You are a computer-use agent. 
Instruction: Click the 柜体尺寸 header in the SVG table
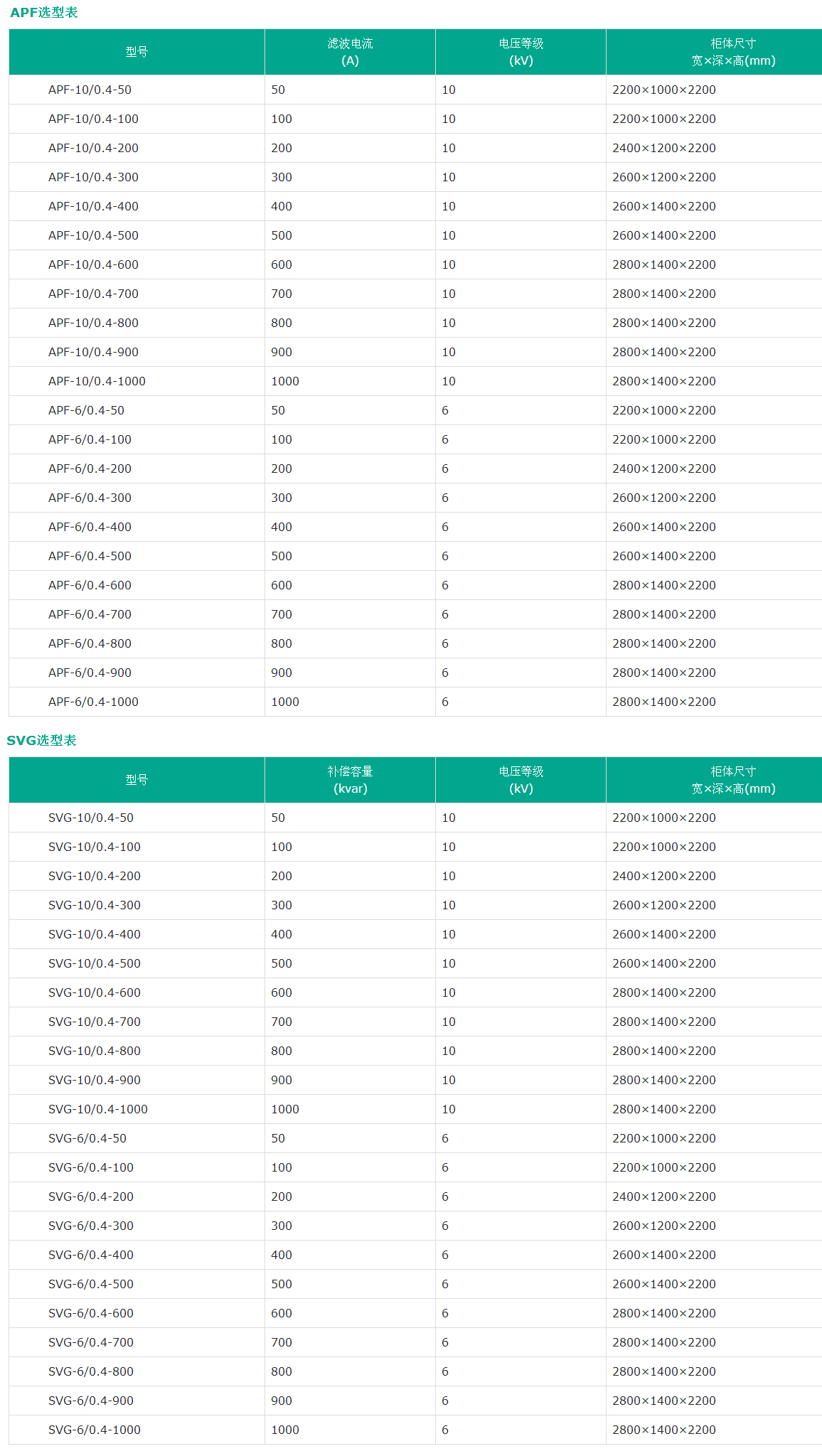tap(733, 780)
